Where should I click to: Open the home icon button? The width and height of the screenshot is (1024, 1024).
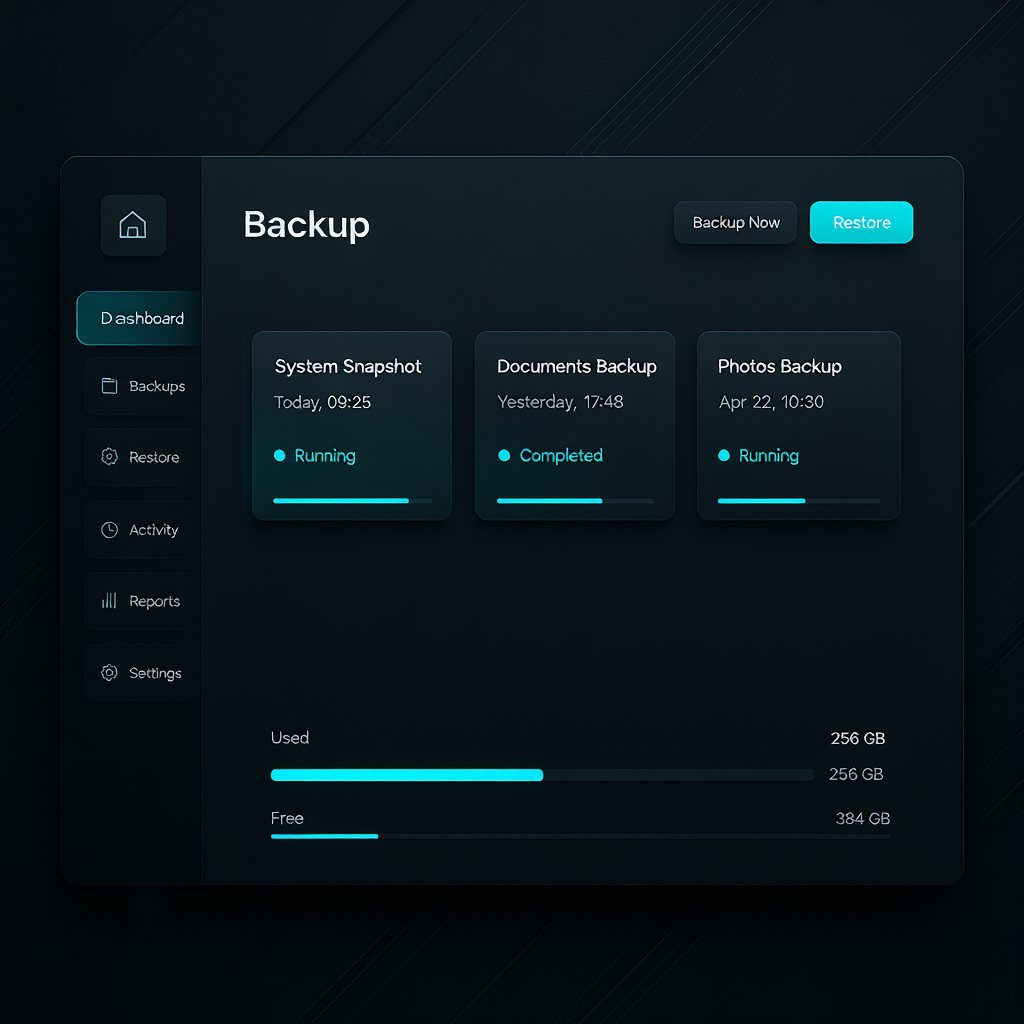pos(133,225)
